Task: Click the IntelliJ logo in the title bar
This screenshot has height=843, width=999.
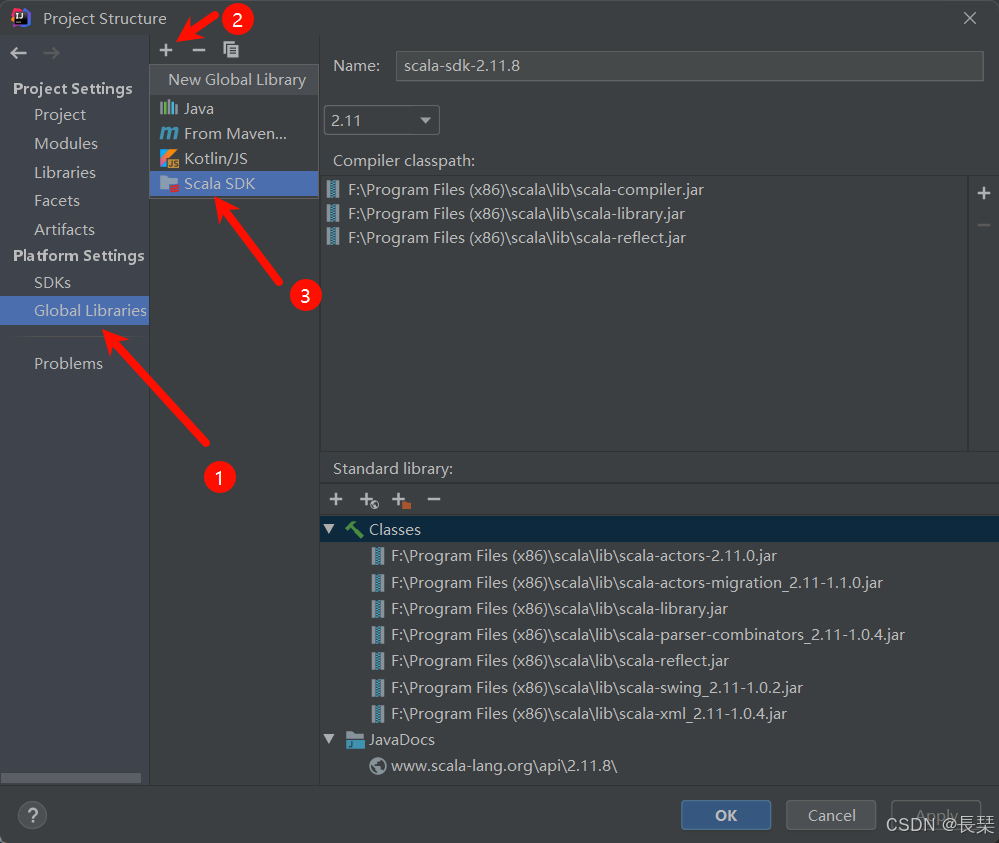Action: pyautogui.click(x=21, y=18)
